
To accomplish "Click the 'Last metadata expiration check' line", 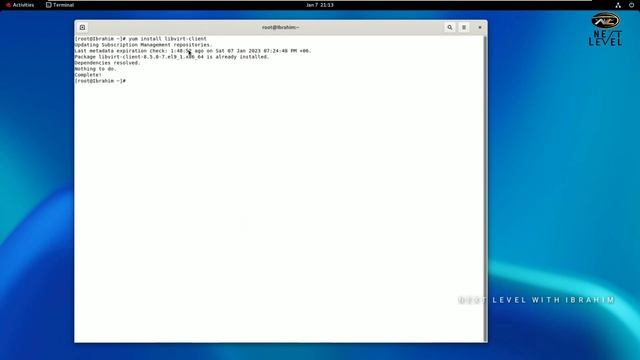I will [x=193, y=51].
